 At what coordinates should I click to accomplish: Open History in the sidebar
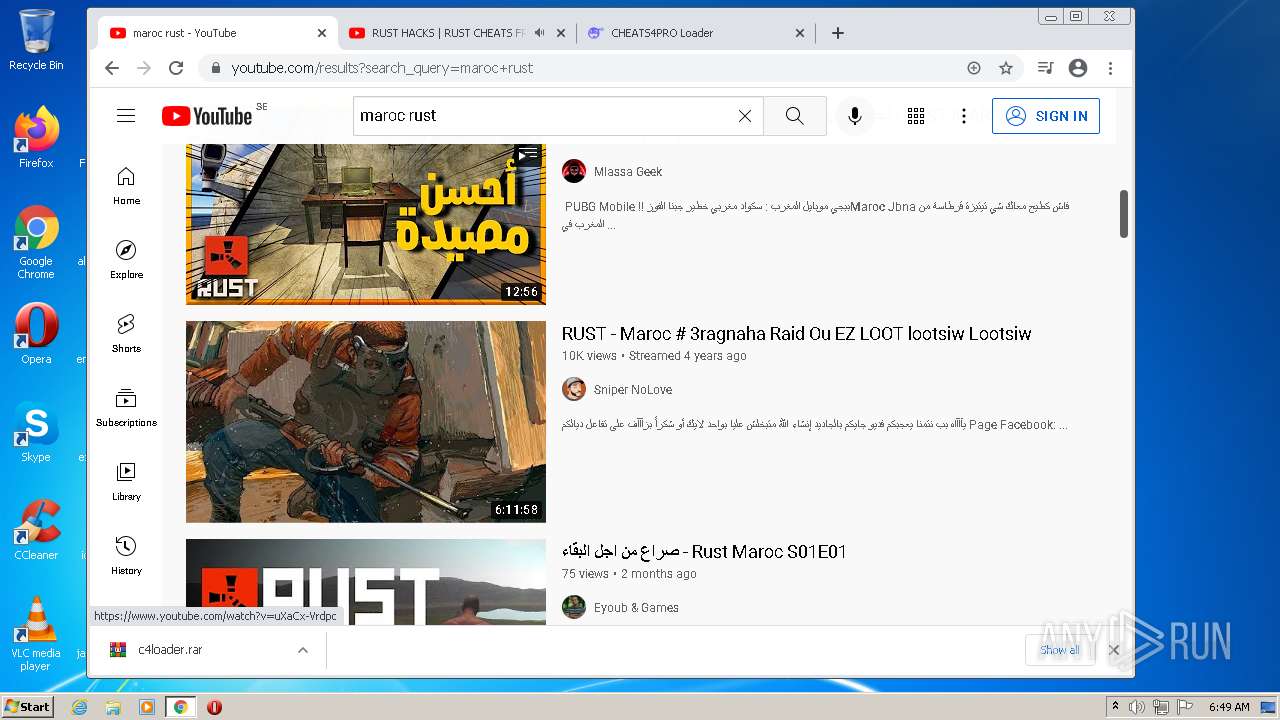(x=126, y=556)
